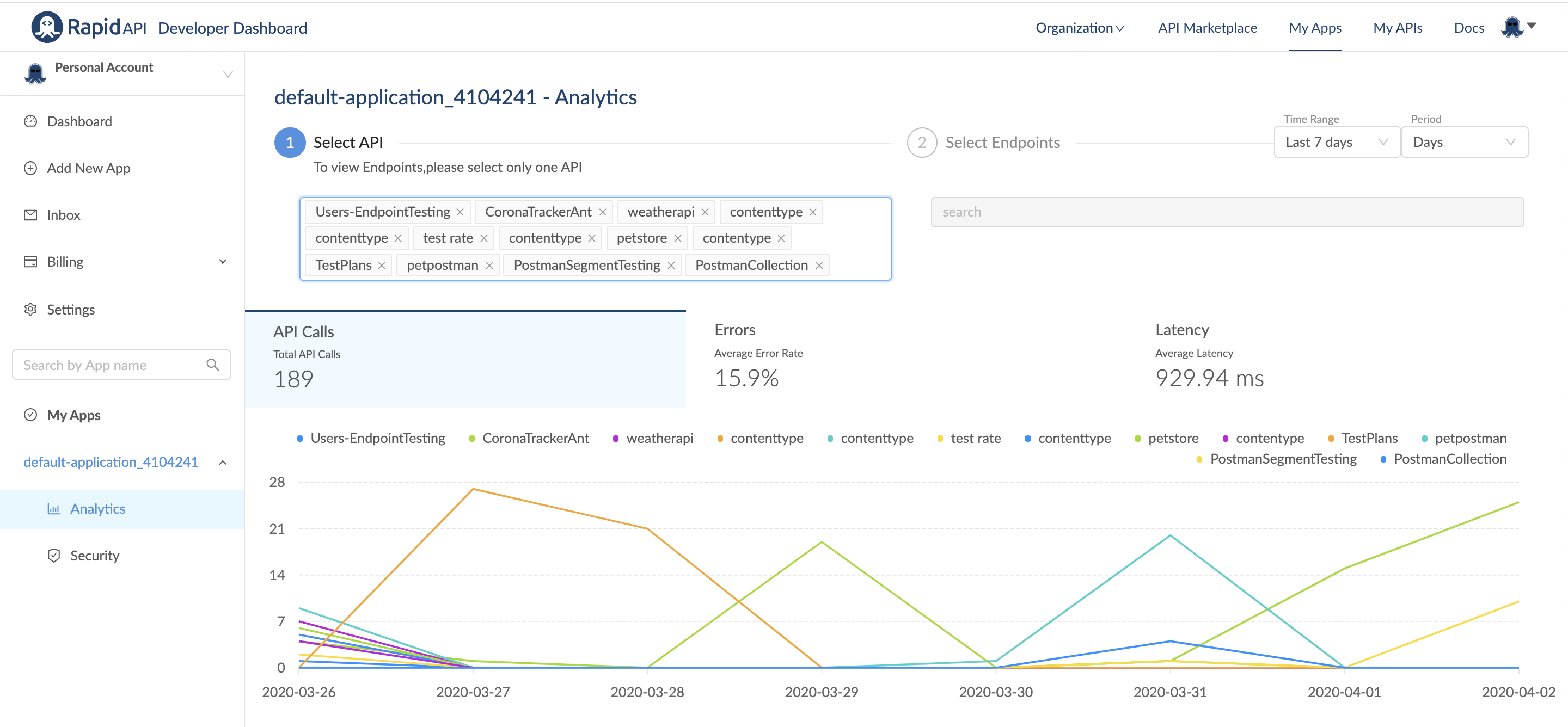This screenshot has width=1568, height=727.
Task: Remove the weatherapi tag with its X
Action: 705,212
